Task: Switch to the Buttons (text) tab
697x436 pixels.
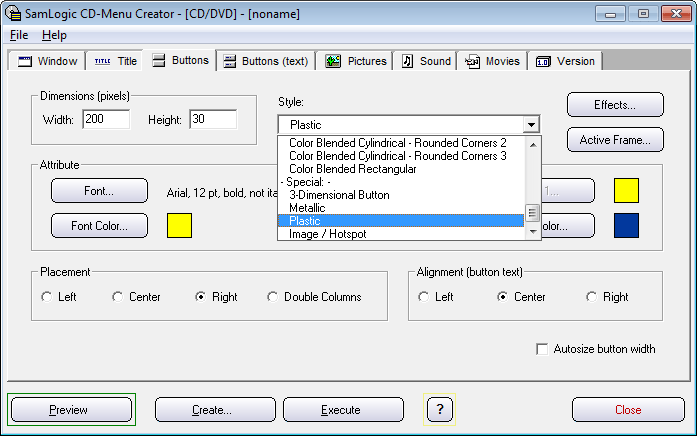Action: click(266, 61)
